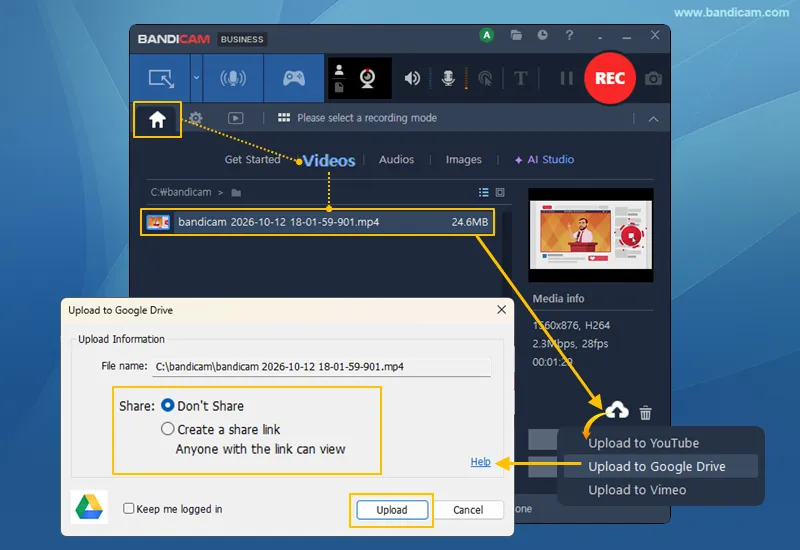Click the Bandicam logo in title bar
This screenshot has height=550, width=800.
[173, 39]
